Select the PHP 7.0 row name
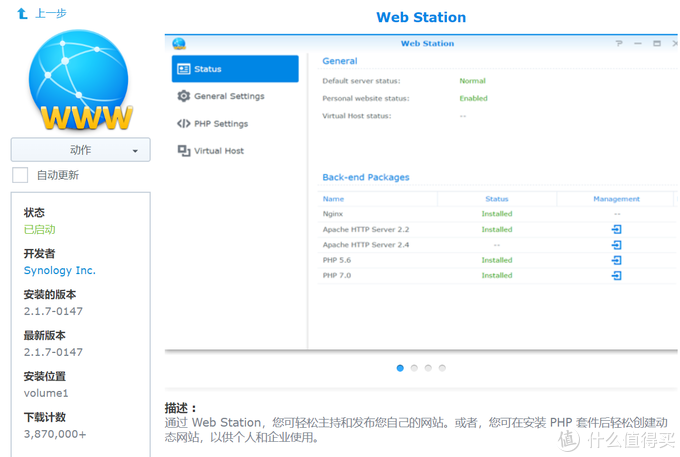680x457 pixels. click(x=337, y=275)
